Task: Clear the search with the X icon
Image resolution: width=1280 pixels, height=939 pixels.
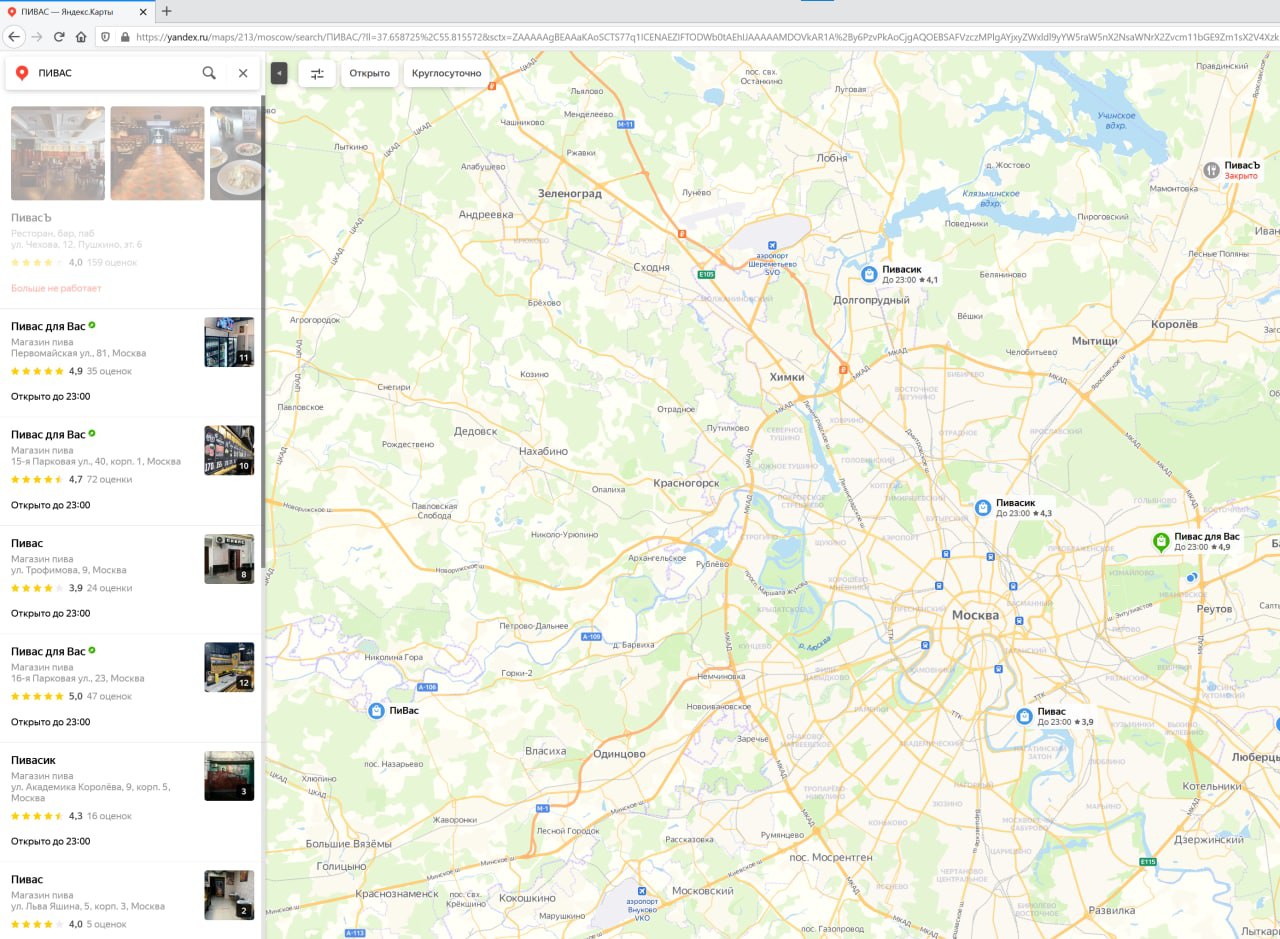Action: (243, 73)
